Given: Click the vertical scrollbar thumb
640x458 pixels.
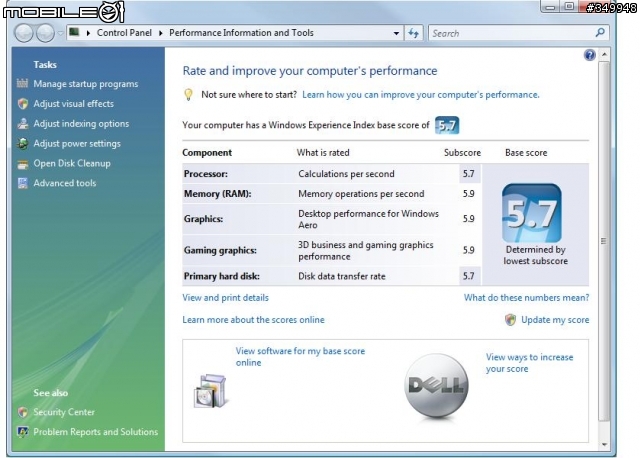Looking at the screenshot, I should coord(604,241).
